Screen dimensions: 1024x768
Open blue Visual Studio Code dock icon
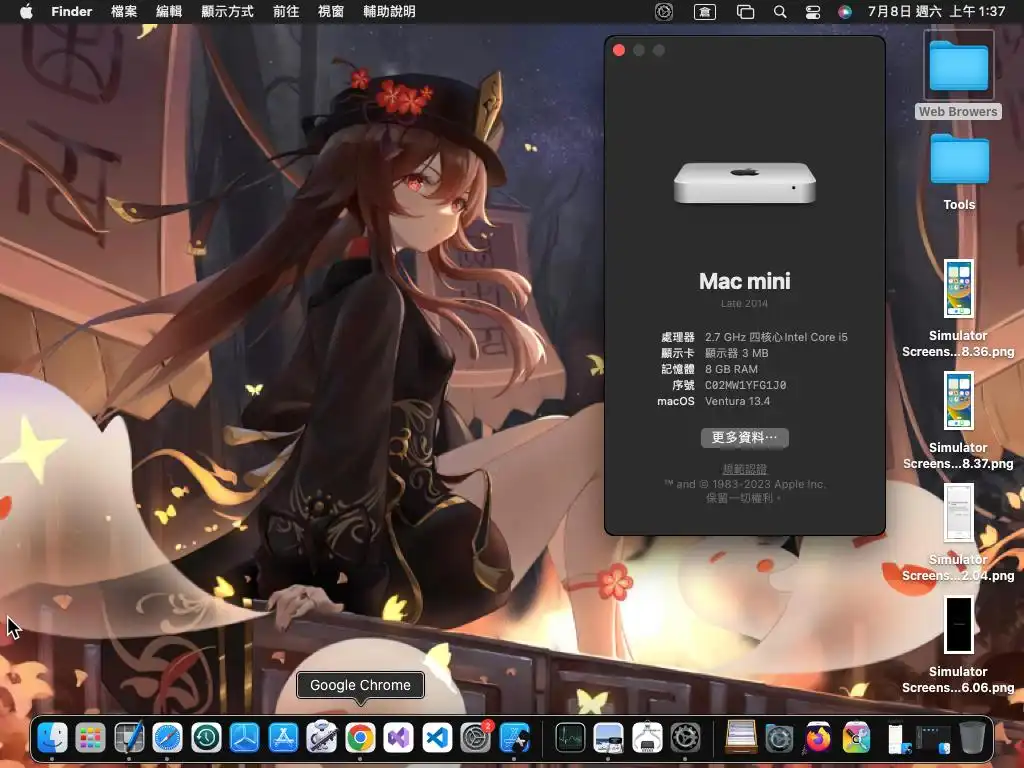coord(438,738)
